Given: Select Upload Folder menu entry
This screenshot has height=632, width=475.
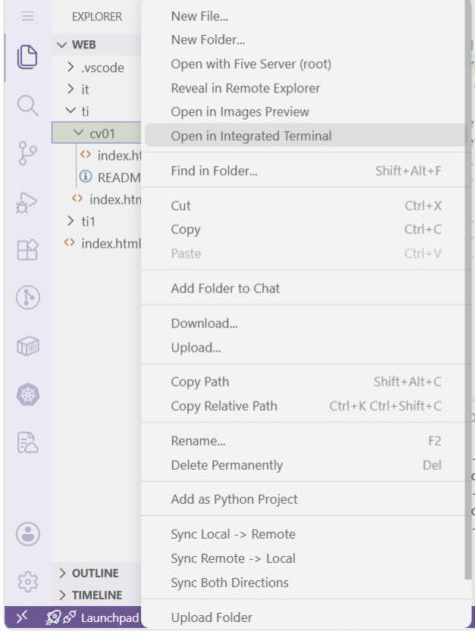Looking at the screenshot, I should pyautogui.click(x=304, y=617).
